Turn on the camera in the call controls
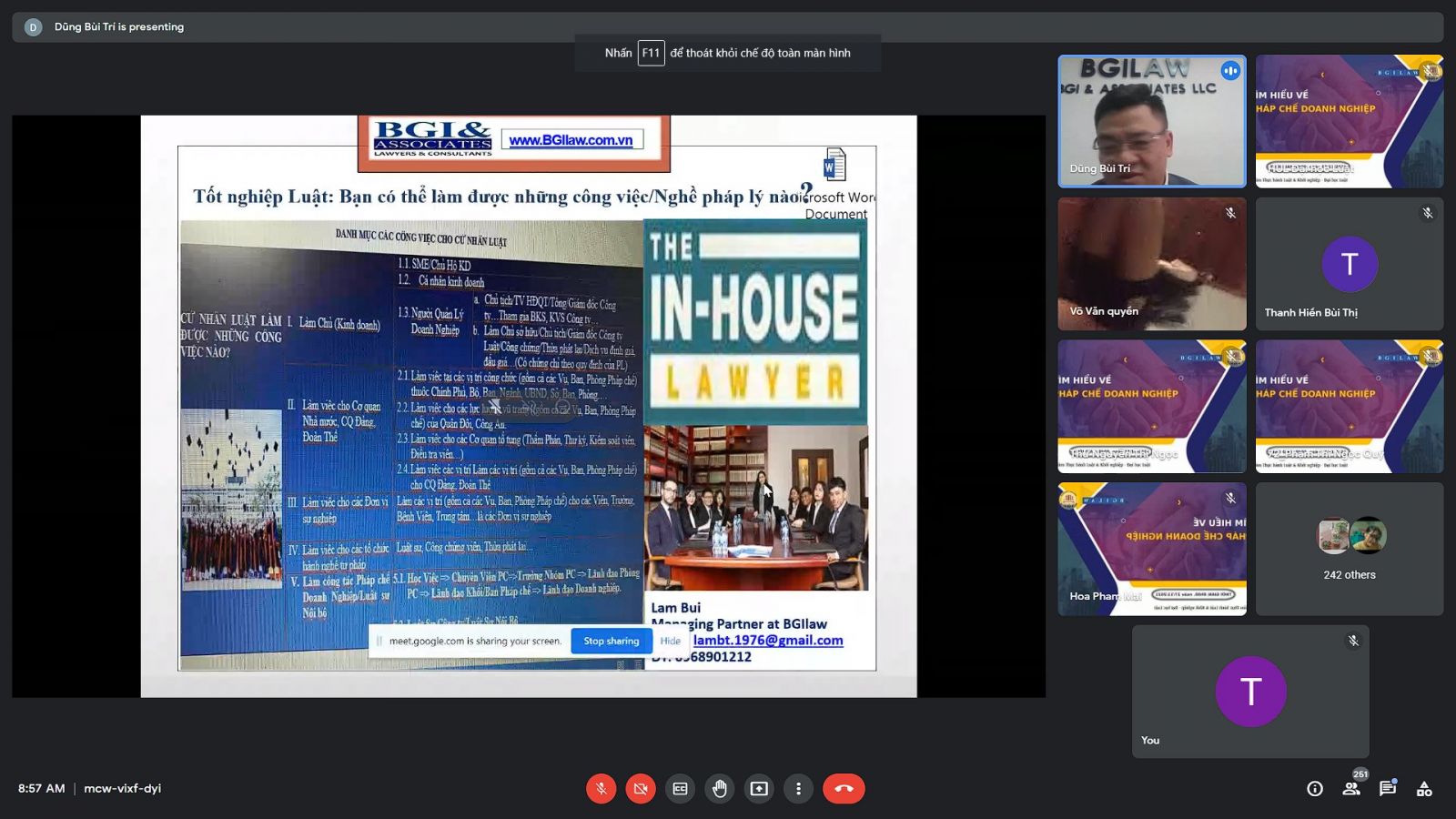Viewport: 1456px width, 819px height. coord(641,789)
